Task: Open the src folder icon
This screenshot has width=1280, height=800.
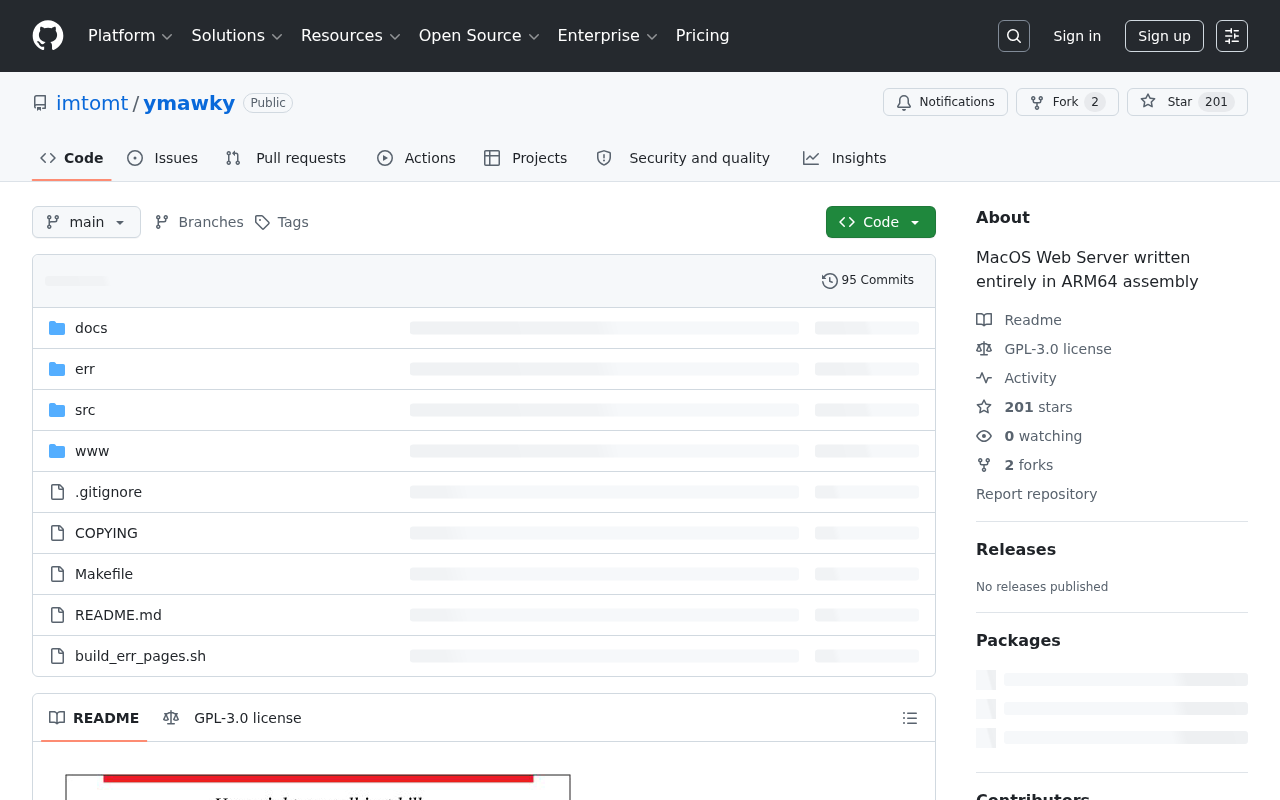Action: click(x=57, y=410)
